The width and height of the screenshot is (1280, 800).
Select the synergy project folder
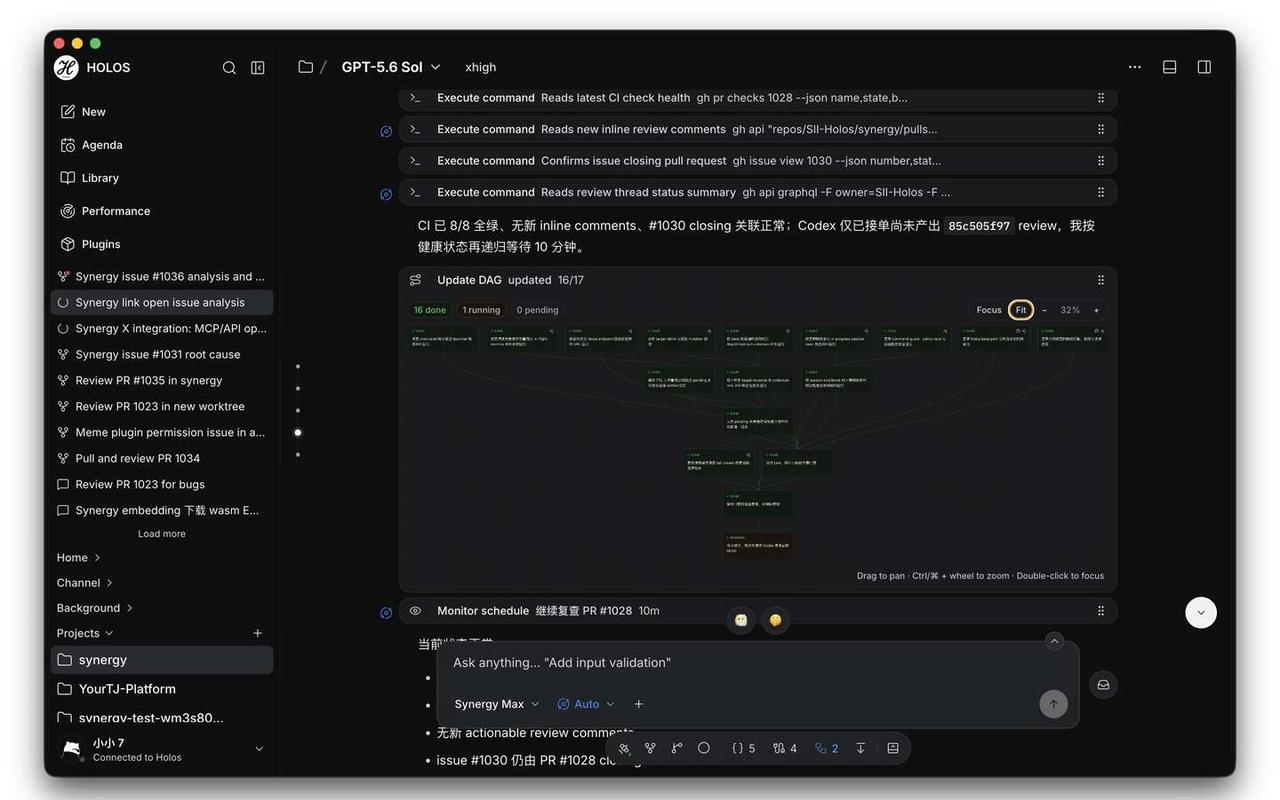pos(162,660)
